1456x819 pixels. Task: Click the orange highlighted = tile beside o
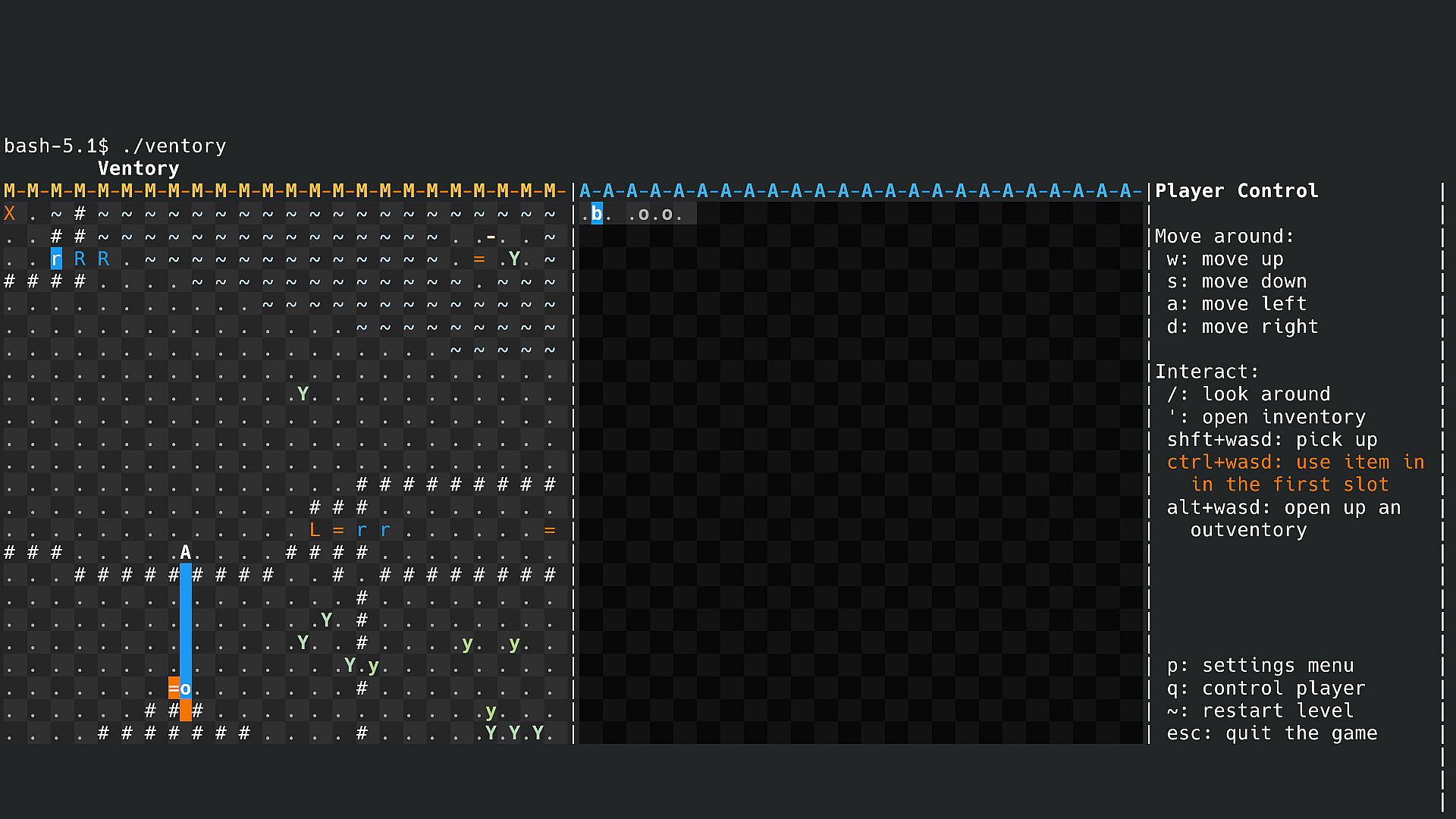(174, 689)
